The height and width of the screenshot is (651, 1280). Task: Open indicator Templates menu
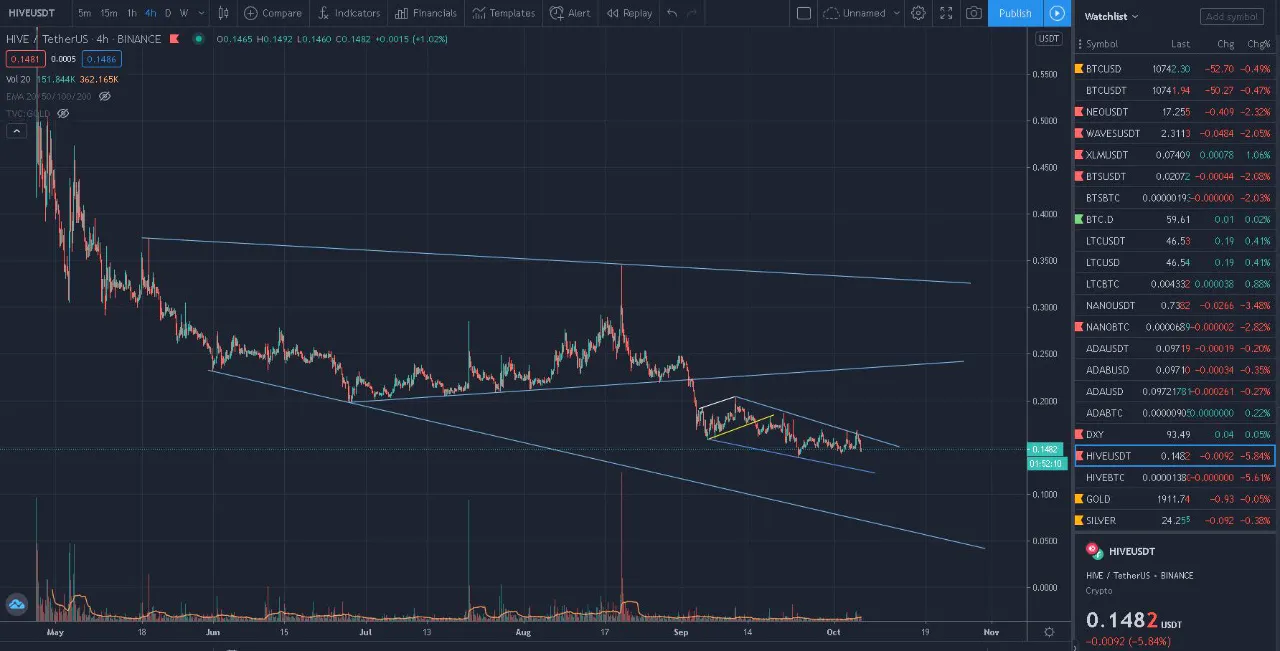click(504, 13)
